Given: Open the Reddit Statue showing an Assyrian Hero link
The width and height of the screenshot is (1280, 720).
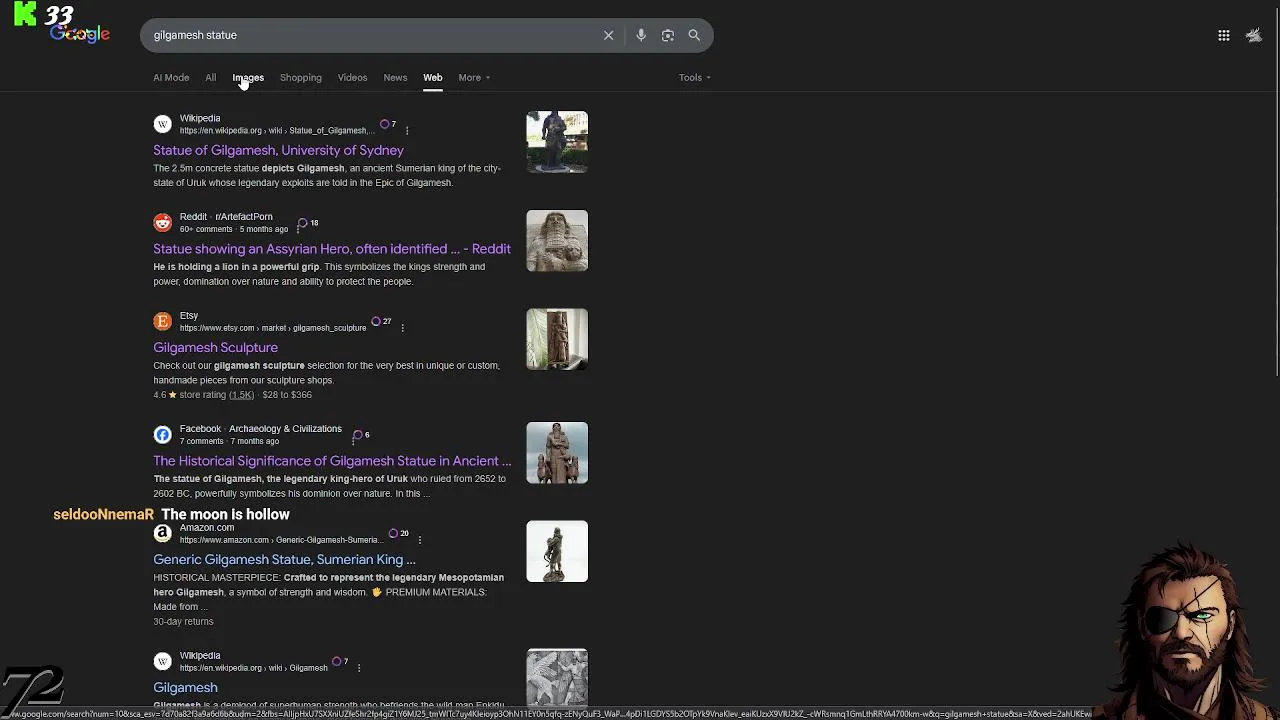Looking at the screenshot, I should pyautogui.click(x=332, y=249).
